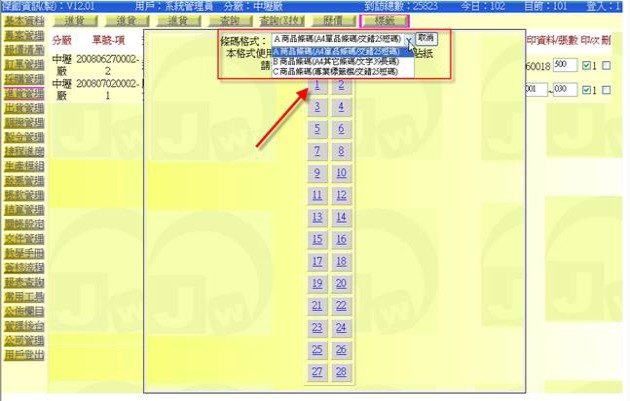
Task: Tick the empty rightmost checkbox in first row
Action: click(x=606, y=64)
